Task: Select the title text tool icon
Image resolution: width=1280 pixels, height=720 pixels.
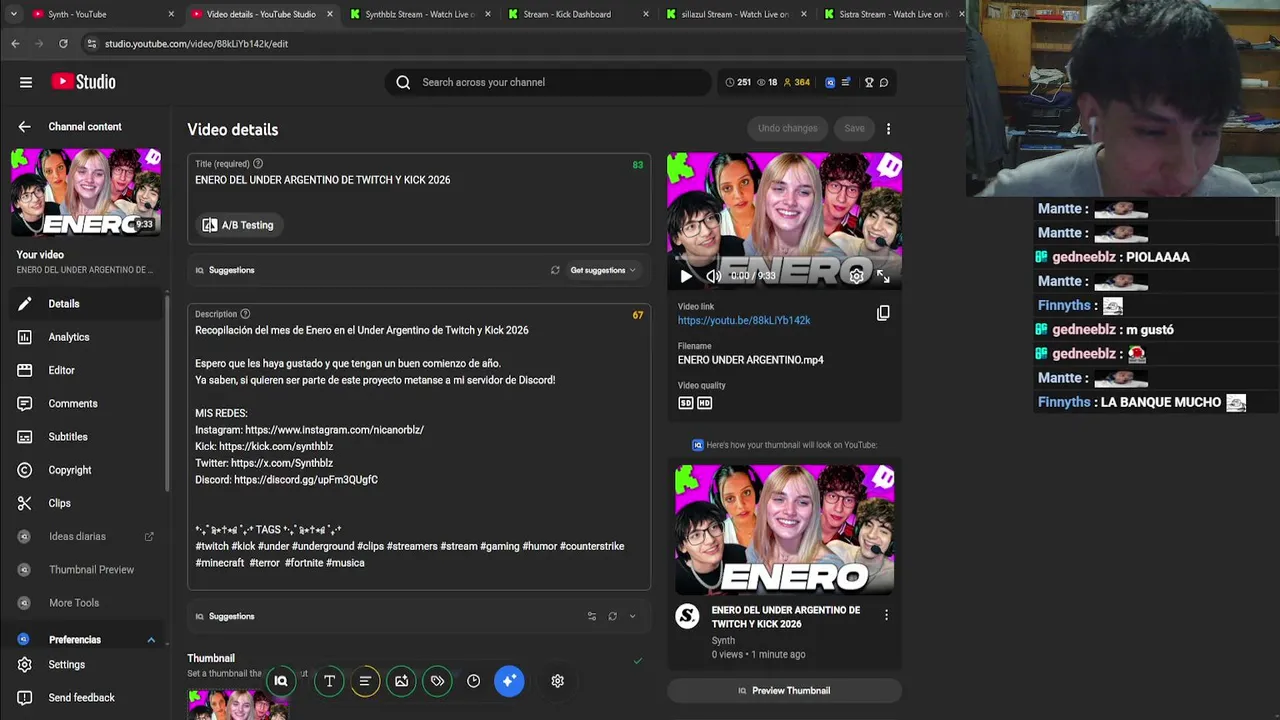Action: [x=329, y=681]
